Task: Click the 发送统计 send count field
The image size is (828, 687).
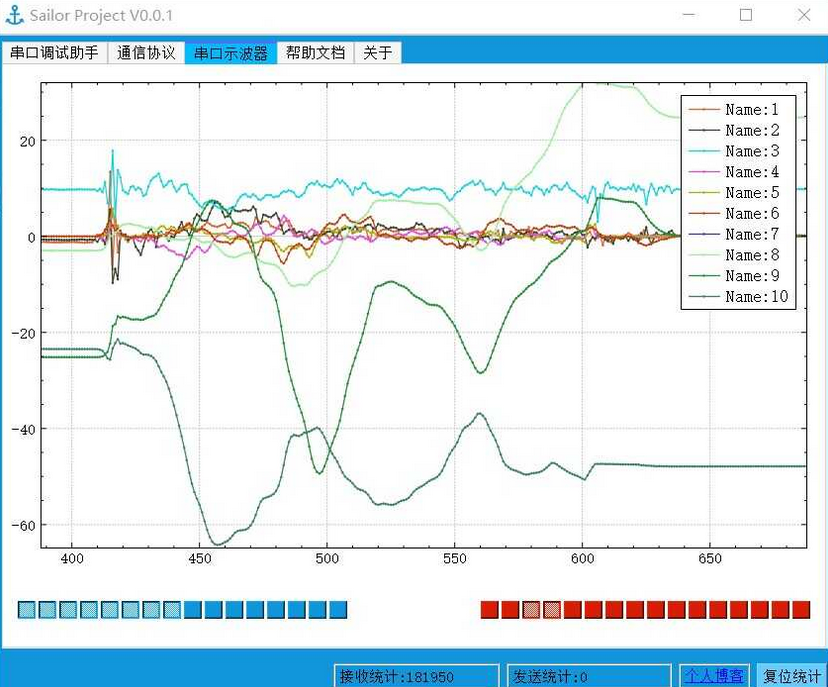Action: pos(589,677)
